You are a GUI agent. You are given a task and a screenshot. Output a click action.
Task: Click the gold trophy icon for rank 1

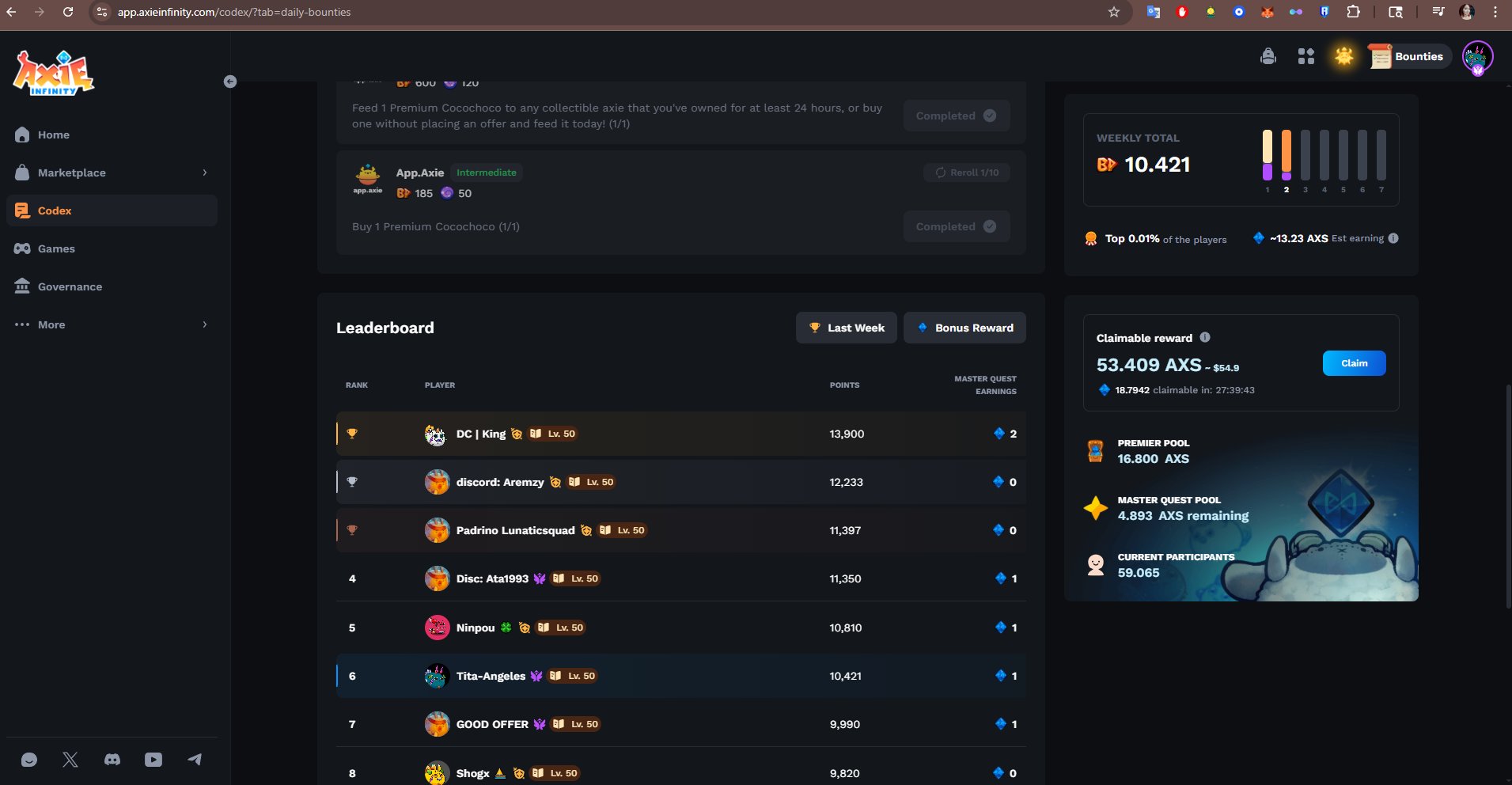352,434
